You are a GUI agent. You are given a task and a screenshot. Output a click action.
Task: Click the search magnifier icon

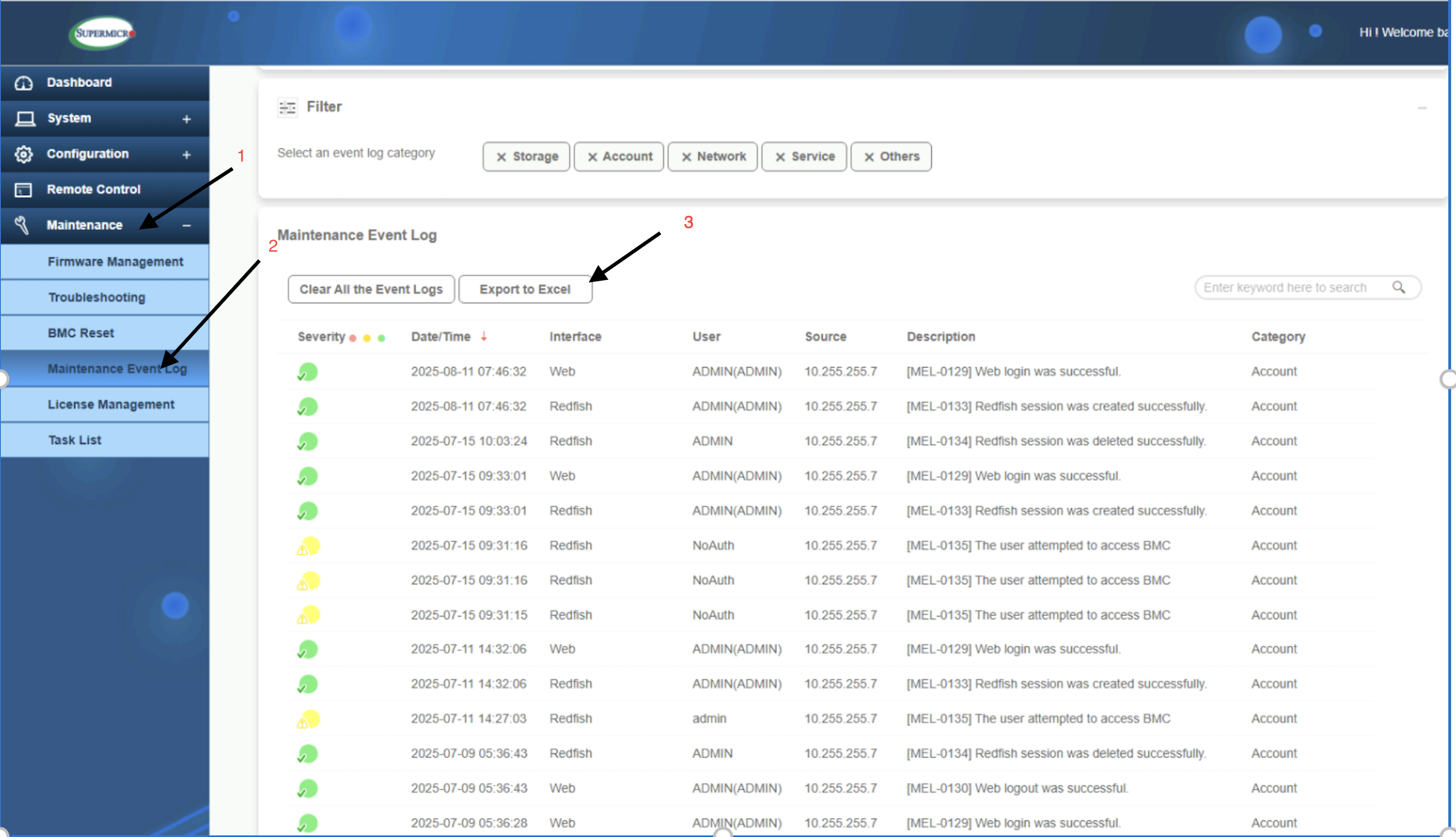1398,287
